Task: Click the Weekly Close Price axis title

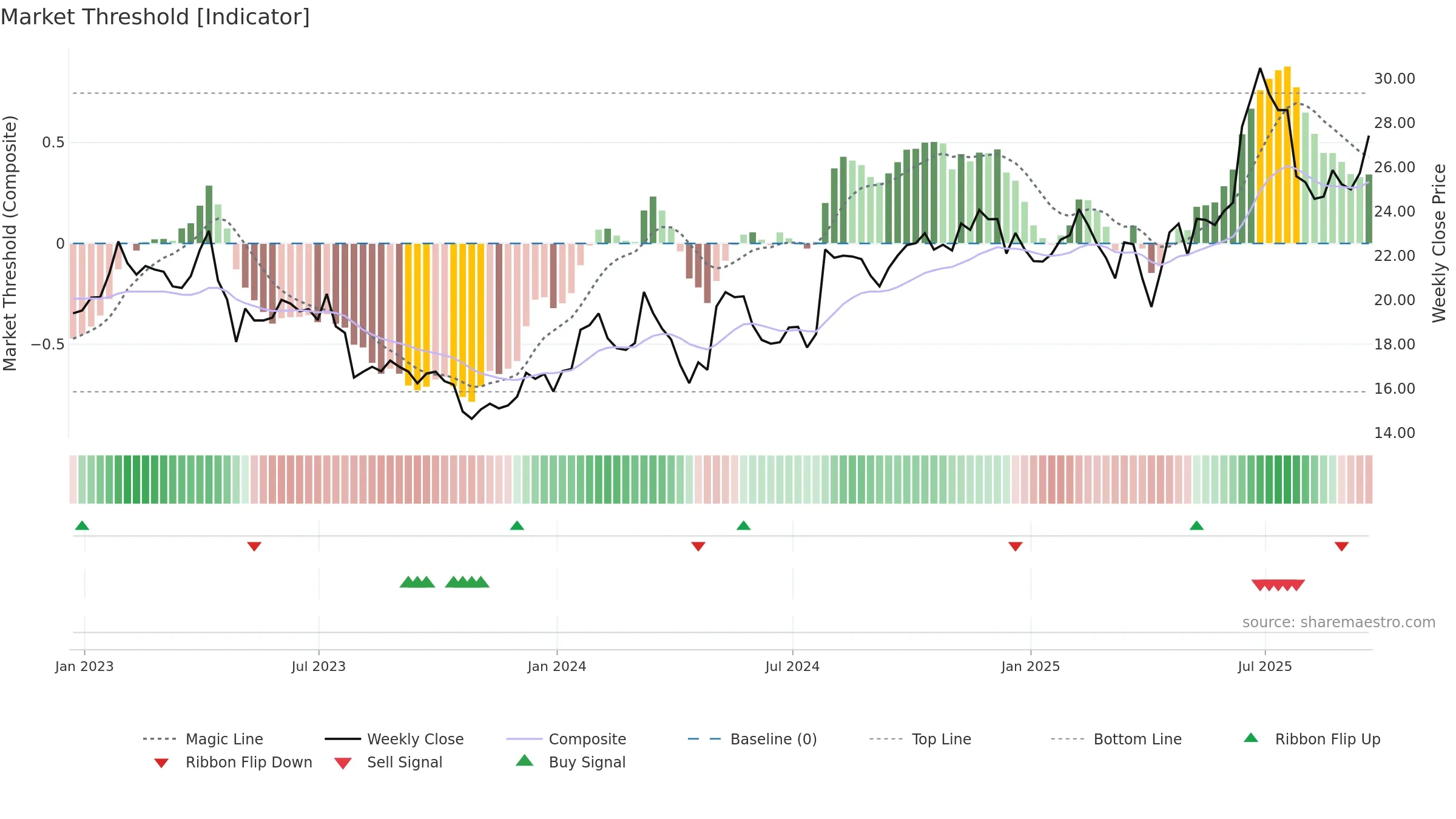Action: [x=1439, y=243]
